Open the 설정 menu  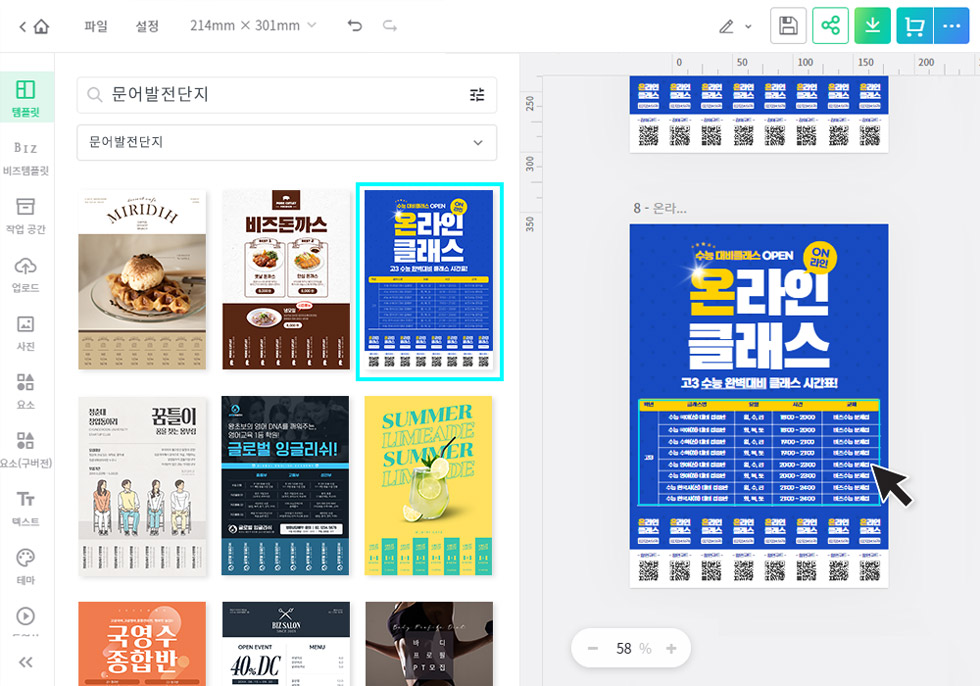147,26
